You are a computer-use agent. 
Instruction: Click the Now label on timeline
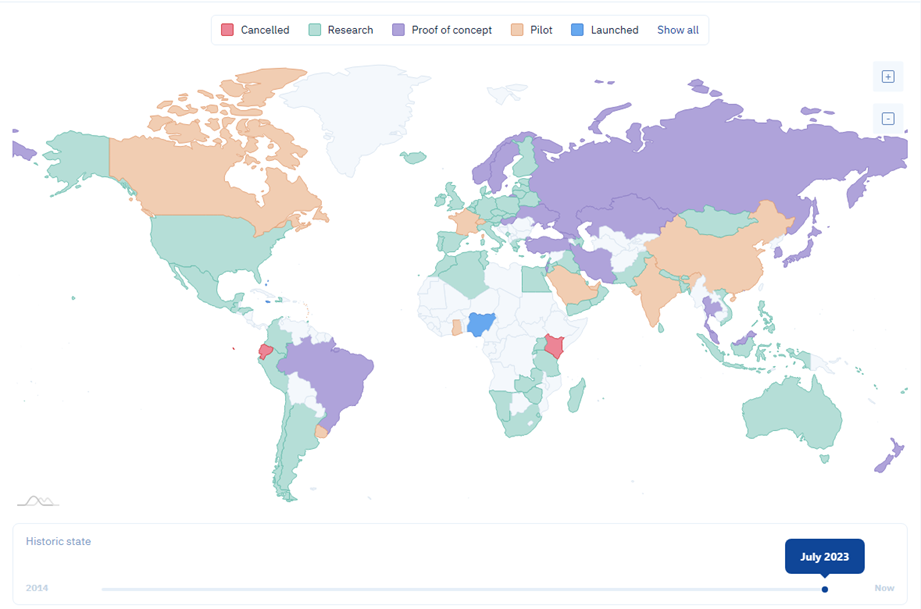coord(884,588)
